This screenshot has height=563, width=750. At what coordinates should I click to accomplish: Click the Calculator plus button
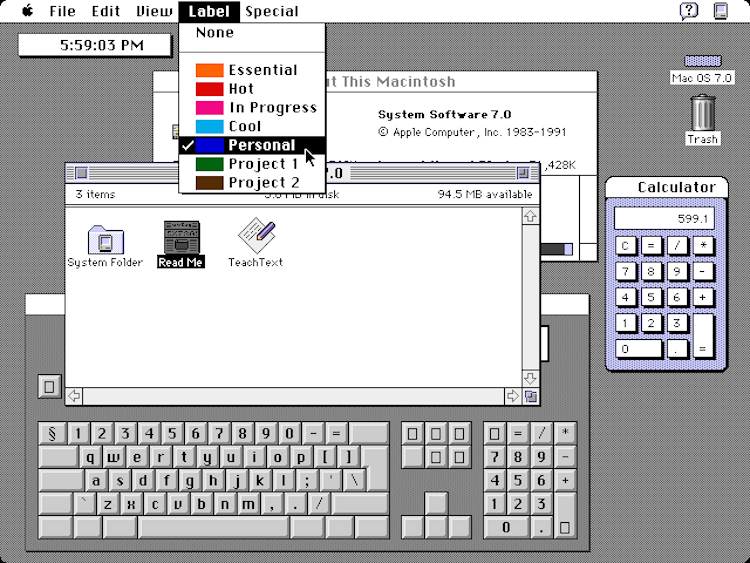(x=703, y=298)
